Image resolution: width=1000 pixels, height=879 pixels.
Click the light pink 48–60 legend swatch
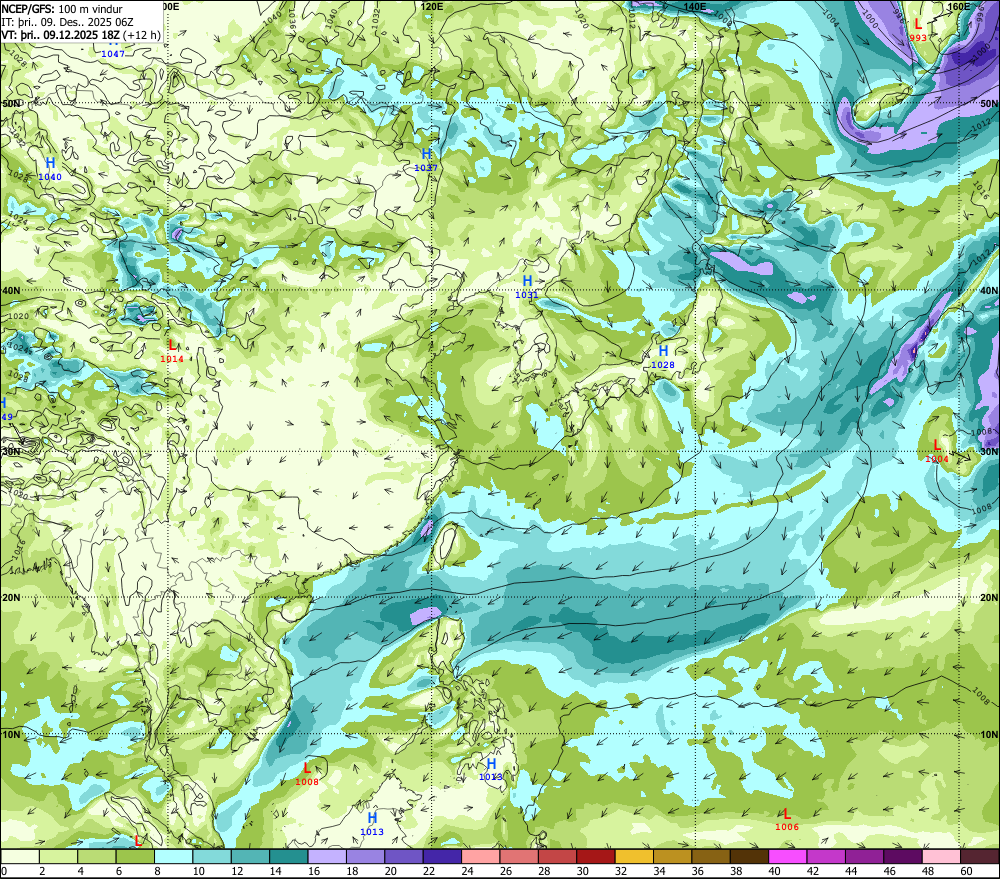coord(941,856)
